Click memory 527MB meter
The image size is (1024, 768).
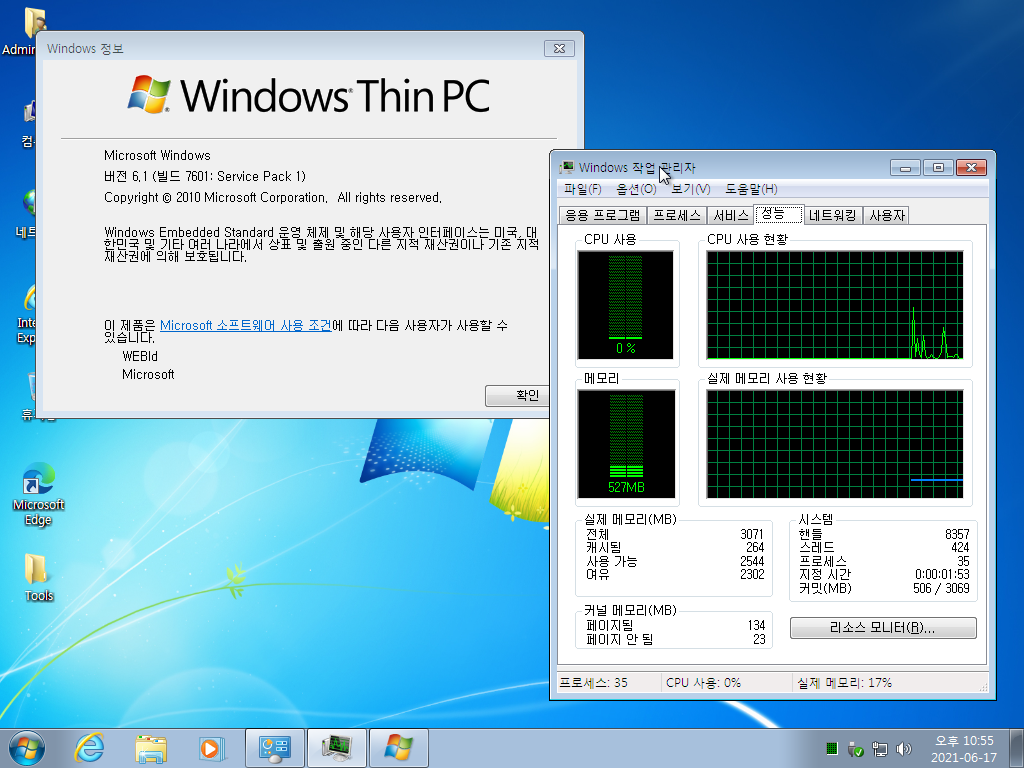626,444
